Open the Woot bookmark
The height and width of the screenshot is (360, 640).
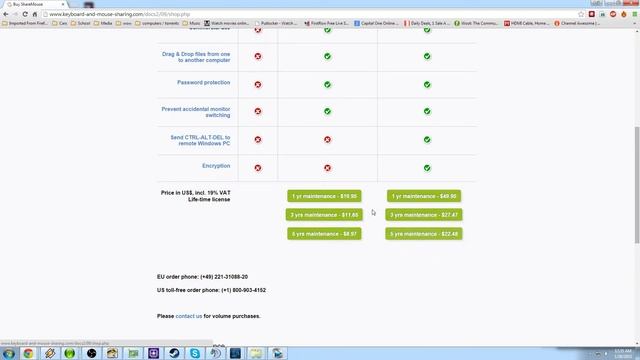(476, 23)
